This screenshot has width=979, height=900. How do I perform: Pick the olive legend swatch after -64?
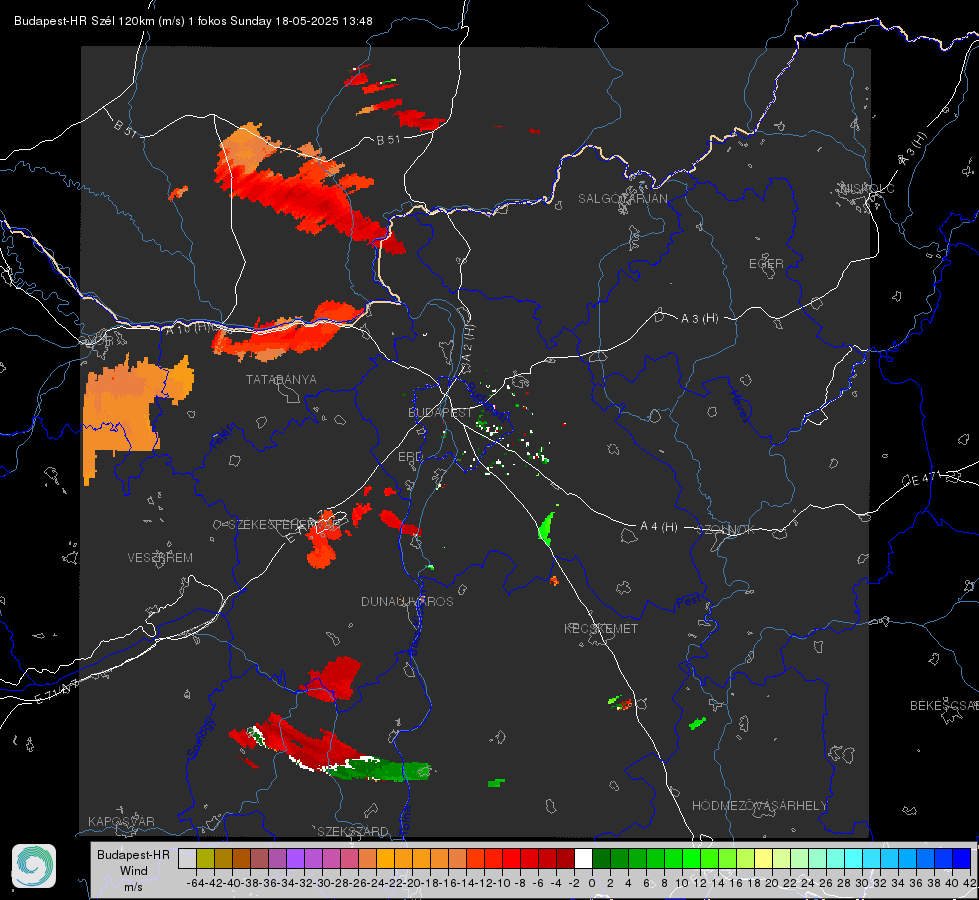coord(205,859)
